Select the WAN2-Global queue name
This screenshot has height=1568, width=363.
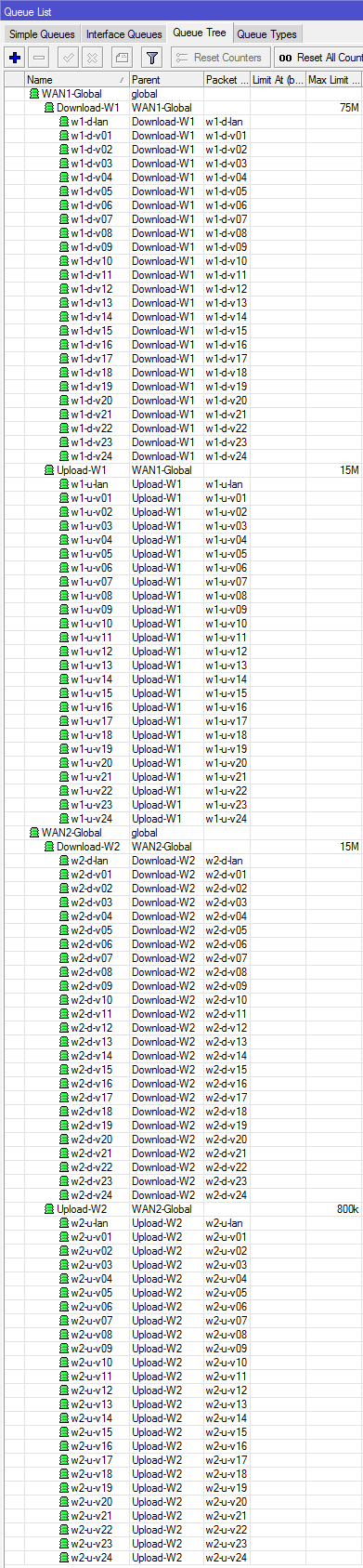pyautogui.click(x=71, y=833)
